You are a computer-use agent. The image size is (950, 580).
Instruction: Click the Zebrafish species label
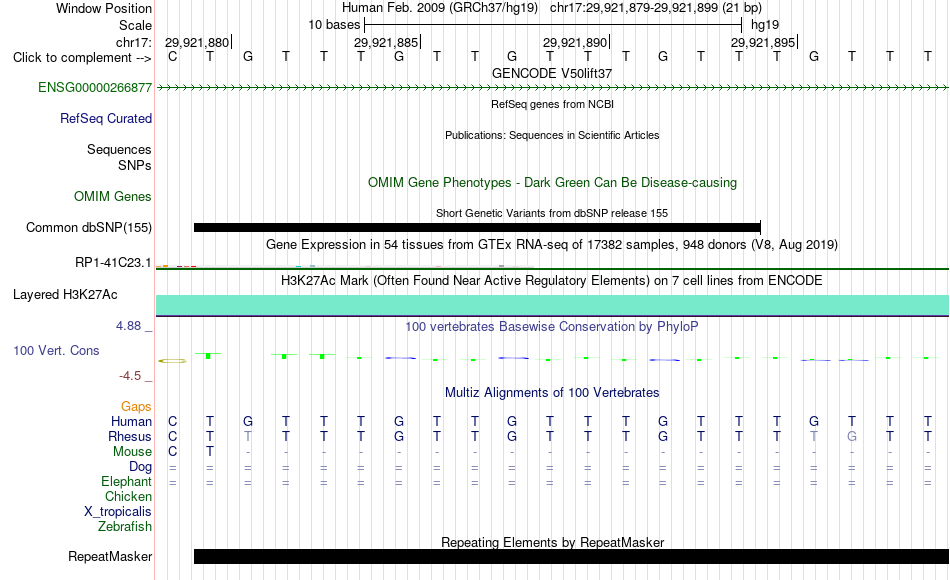[x=125, y=527]
